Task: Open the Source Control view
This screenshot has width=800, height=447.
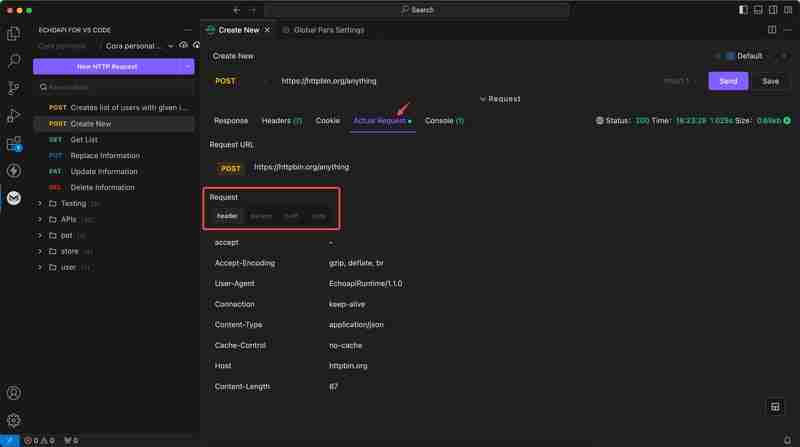Action: pos(14,88)
